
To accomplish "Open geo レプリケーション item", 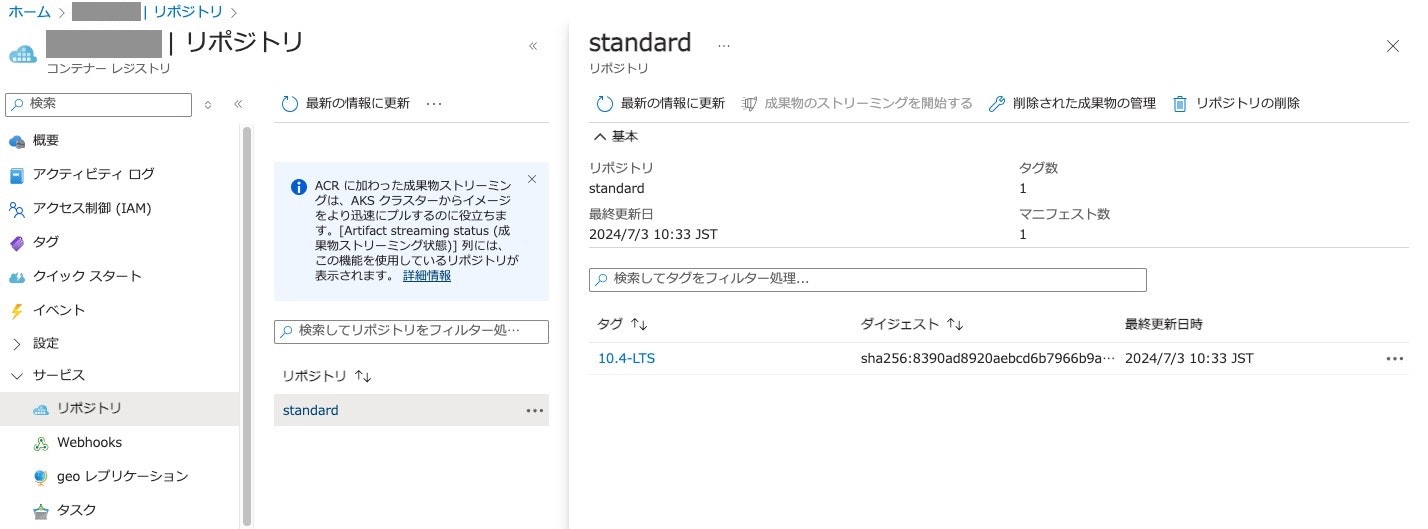I will tap(122, 476).
